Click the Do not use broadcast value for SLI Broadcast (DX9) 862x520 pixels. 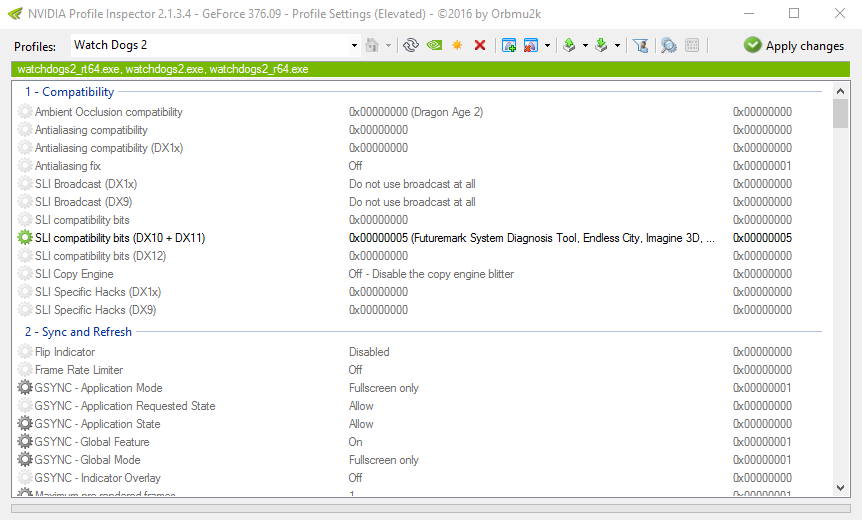click(412, 202)
